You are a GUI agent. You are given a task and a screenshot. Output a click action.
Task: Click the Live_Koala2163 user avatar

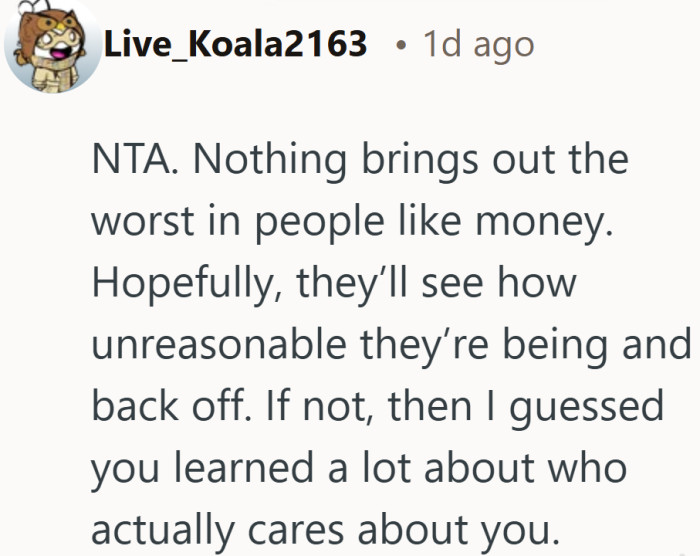click(50, 46)
